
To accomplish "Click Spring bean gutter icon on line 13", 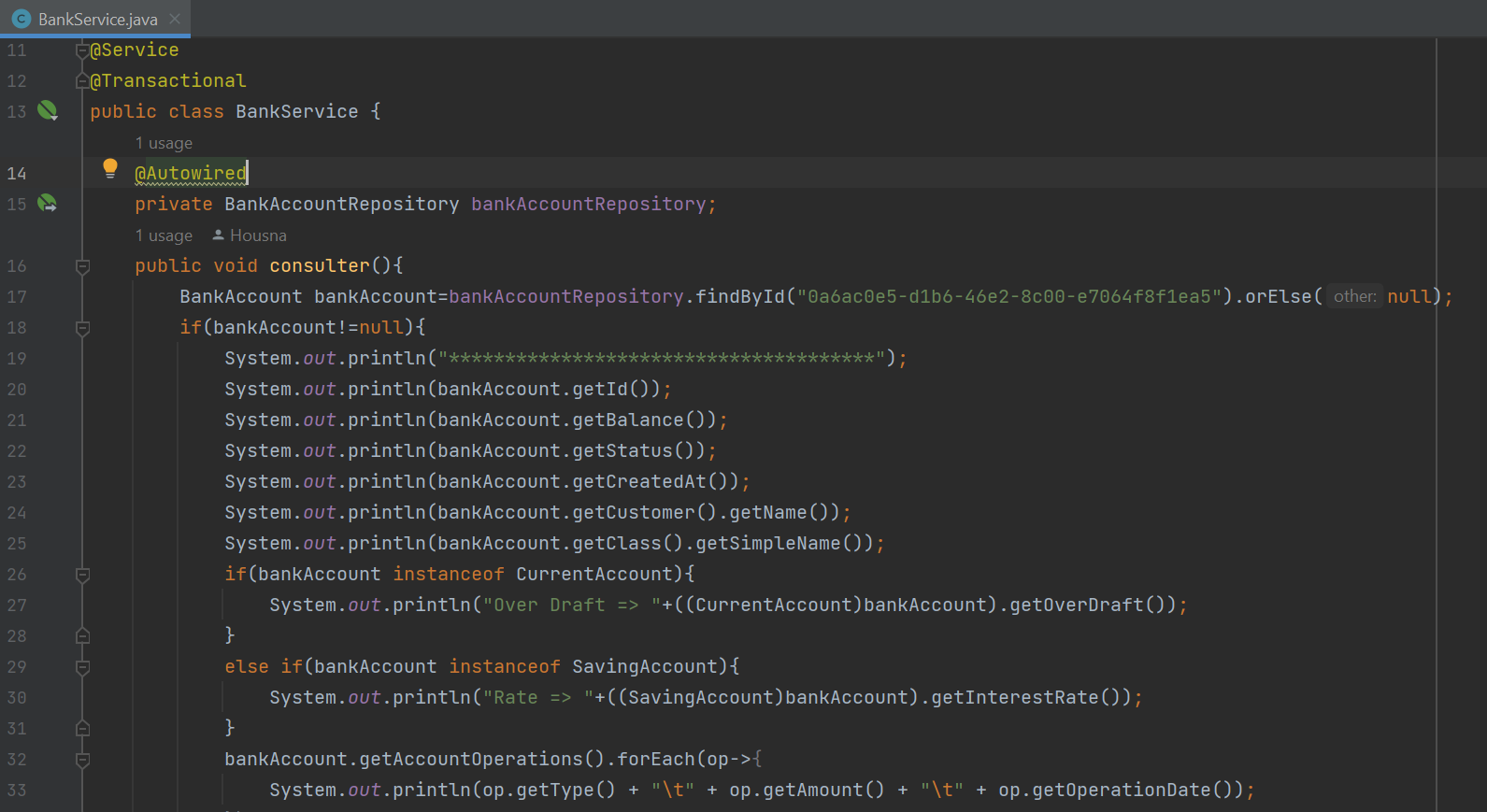I will tap(47, 110).
